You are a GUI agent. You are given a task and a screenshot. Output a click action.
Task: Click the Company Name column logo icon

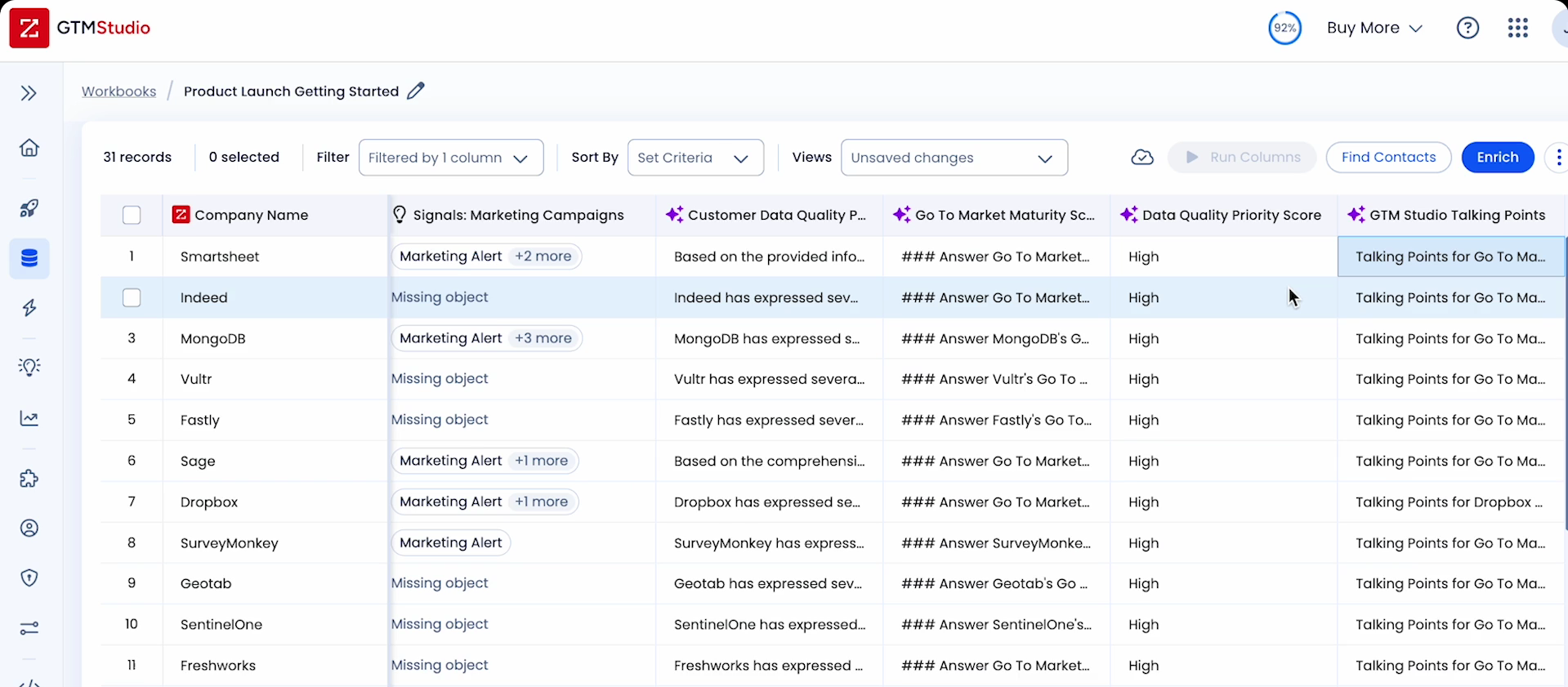[181, 215]
